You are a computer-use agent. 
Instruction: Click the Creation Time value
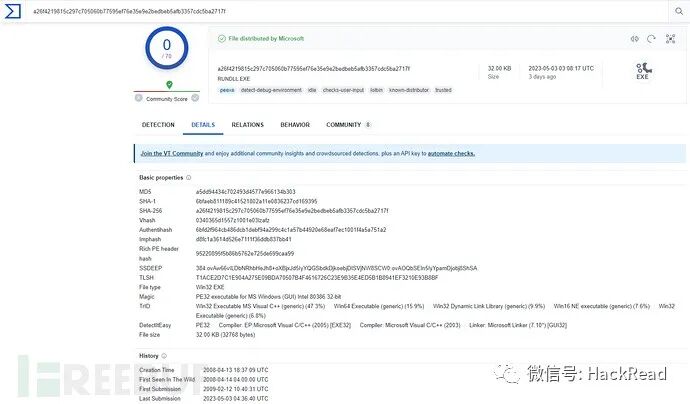(x=235, y=370)
